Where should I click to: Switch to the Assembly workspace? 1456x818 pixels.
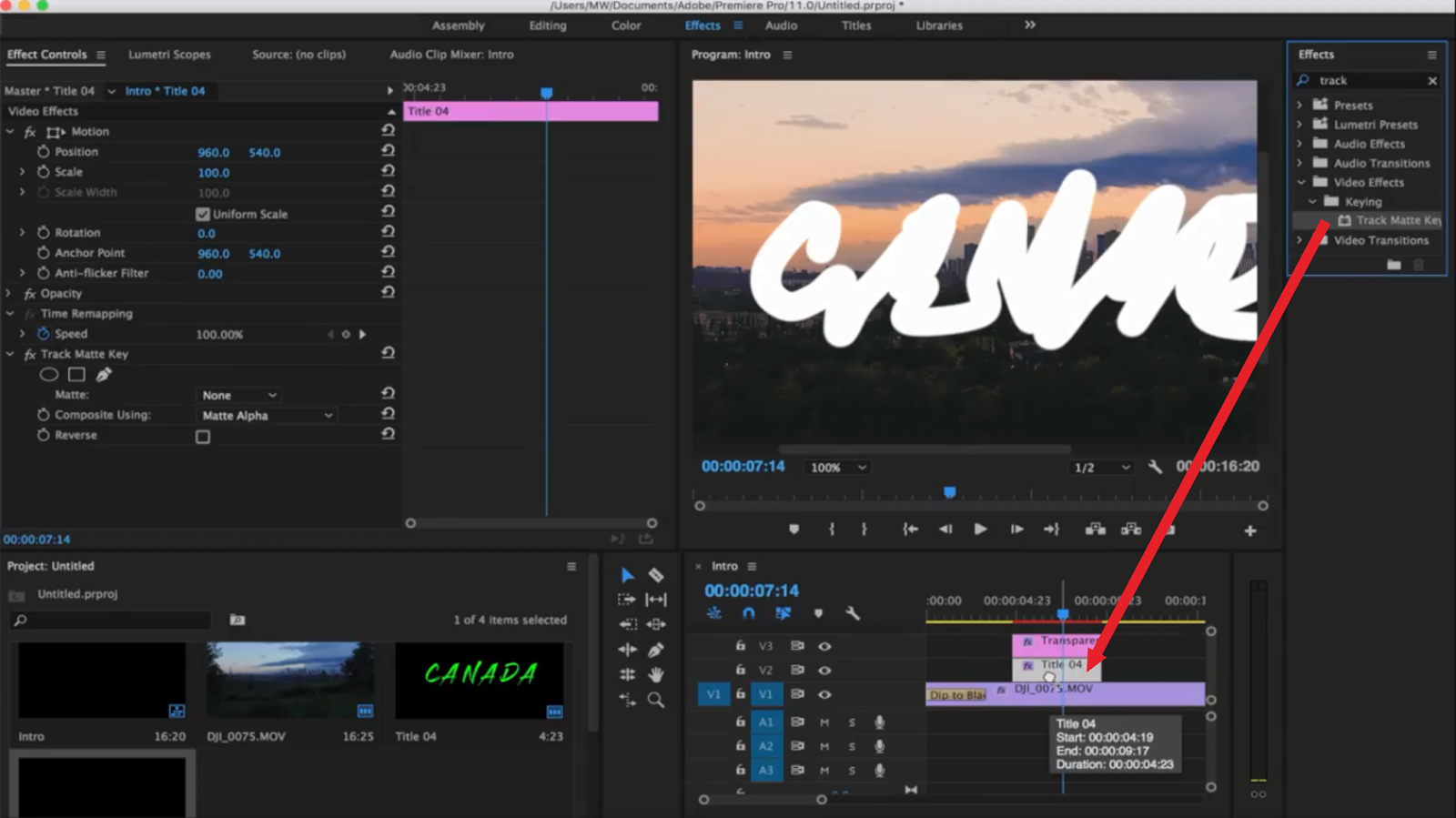[459, 25]
